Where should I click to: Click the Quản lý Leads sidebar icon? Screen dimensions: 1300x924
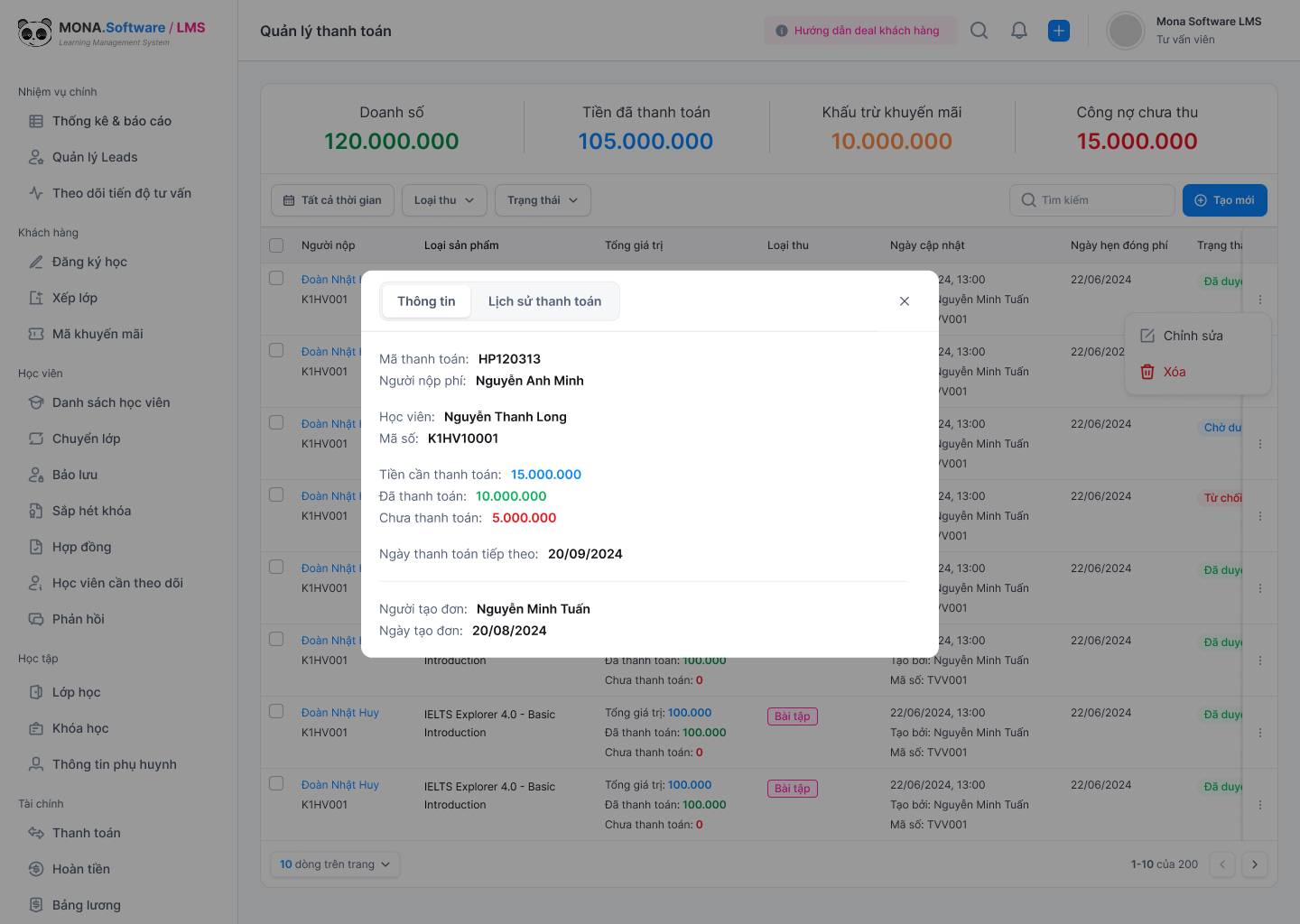tap(36, 157)
